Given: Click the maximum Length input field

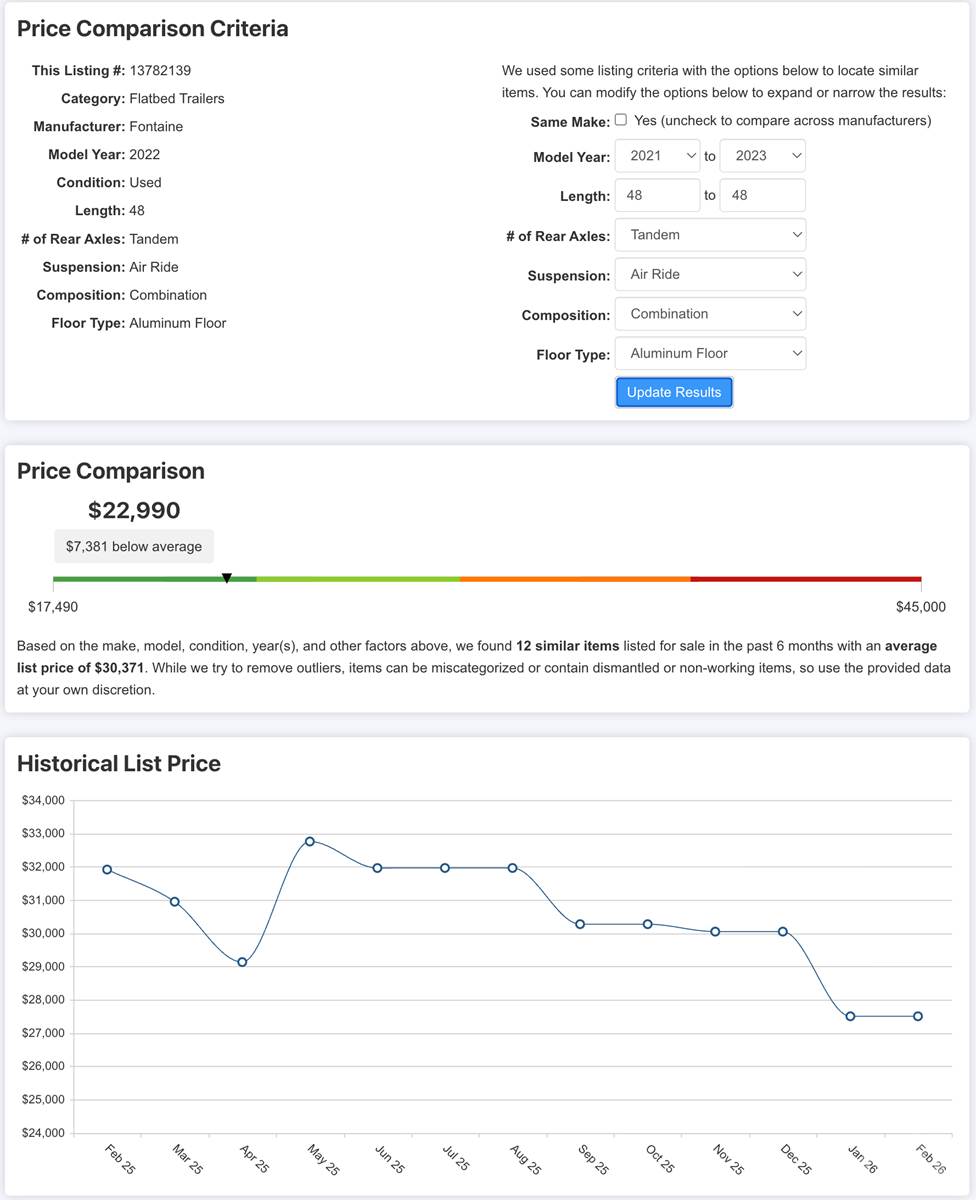Looking at the screenshot, I should pos(762,196).
